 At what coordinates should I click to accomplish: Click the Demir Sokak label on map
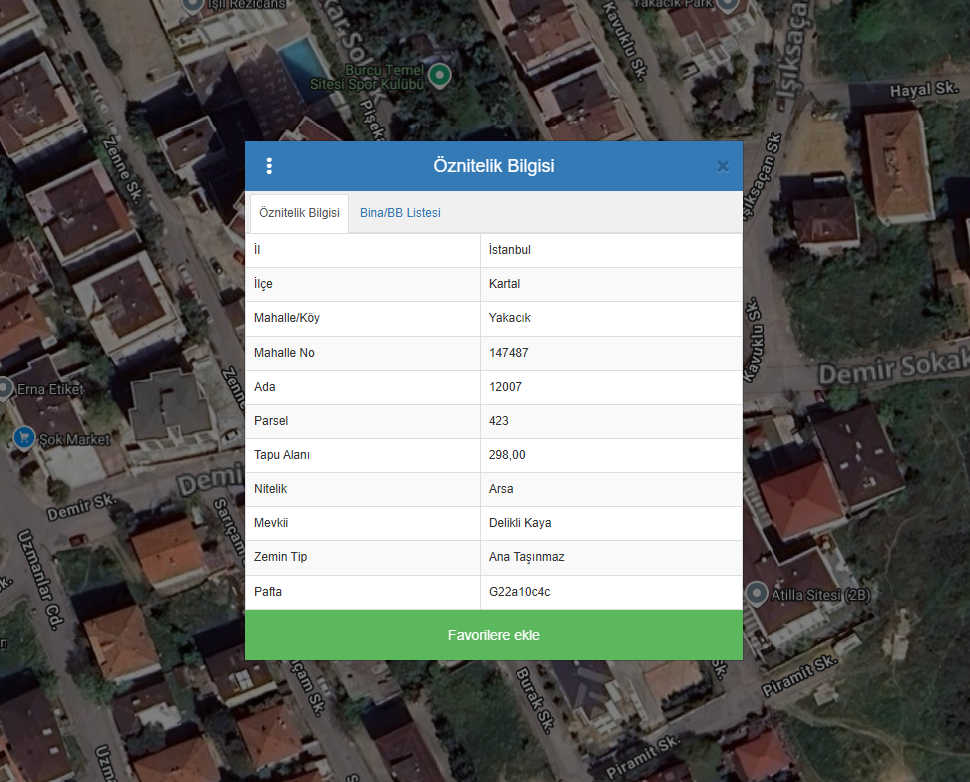click(x=893, y=369)
